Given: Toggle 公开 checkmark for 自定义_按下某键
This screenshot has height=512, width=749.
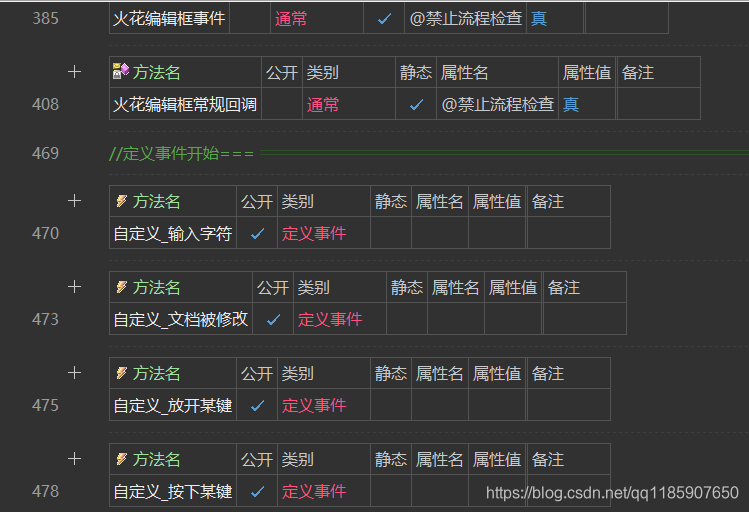Looking at the screenshot, I should pyautogui.click(x=257, y=491).
